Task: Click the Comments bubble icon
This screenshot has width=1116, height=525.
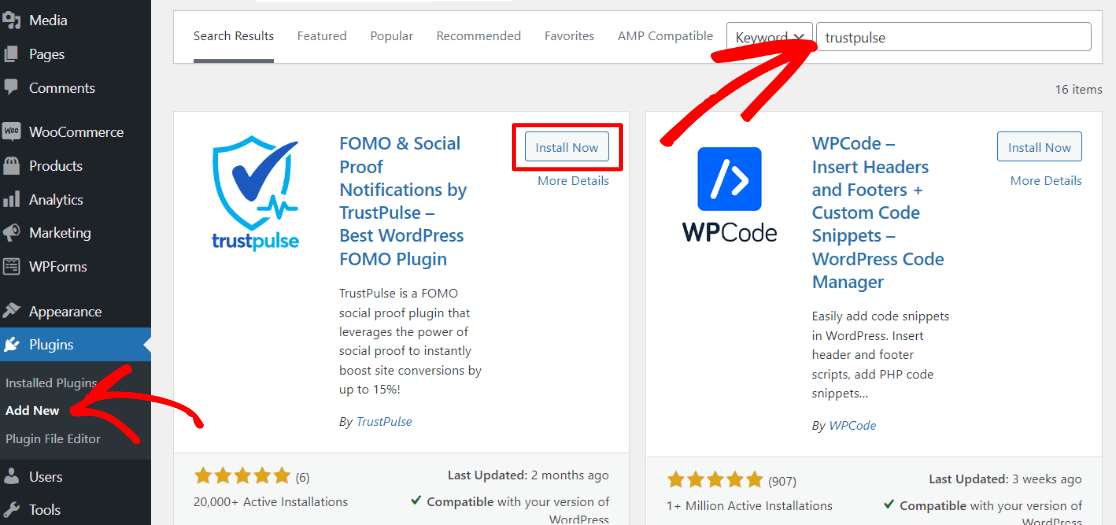Action: [11, 88]
